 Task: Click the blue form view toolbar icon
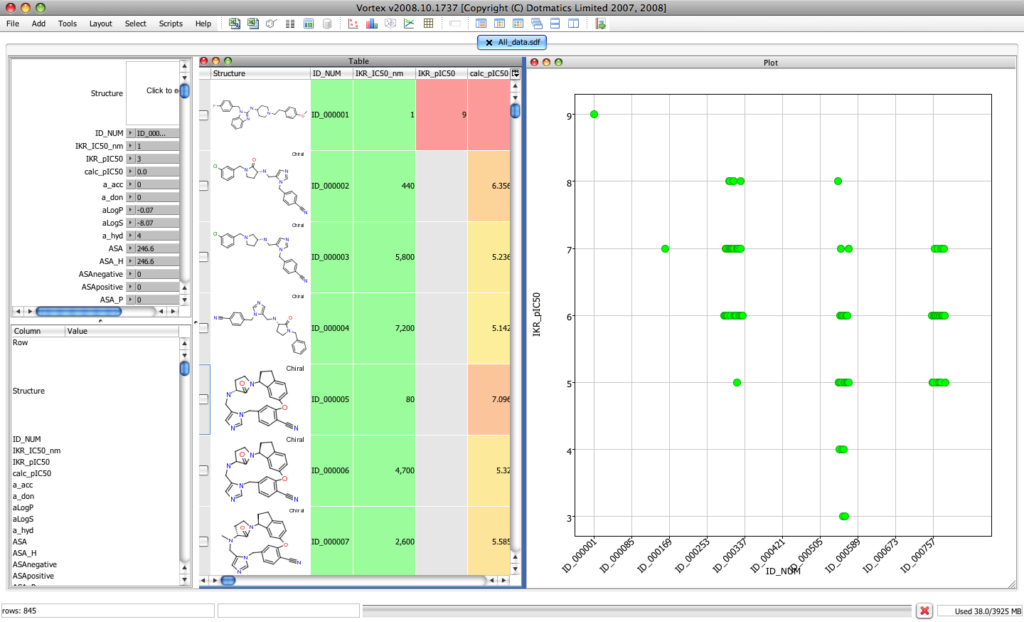308,24
